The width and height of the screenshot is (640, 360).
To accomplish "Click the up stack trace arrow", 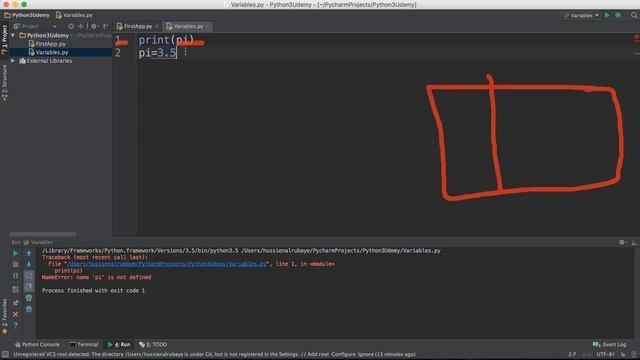I will coord(29,253).
